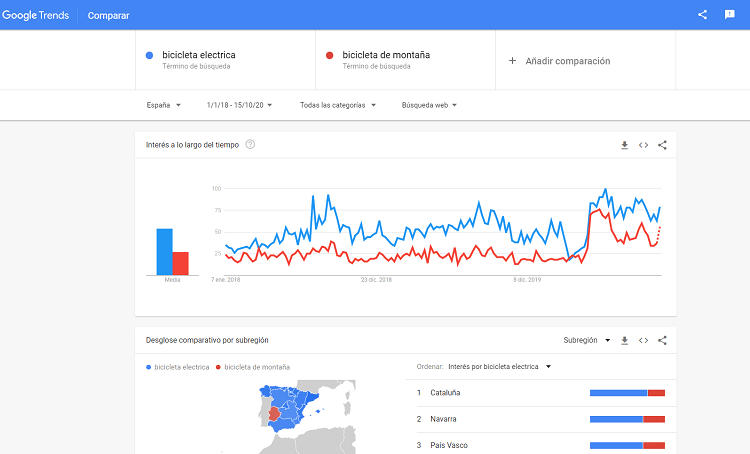The image size is (750, 454).
Task: Click bicicleta de montaña legend in subregion panel
Action: (x=253, y=367)
